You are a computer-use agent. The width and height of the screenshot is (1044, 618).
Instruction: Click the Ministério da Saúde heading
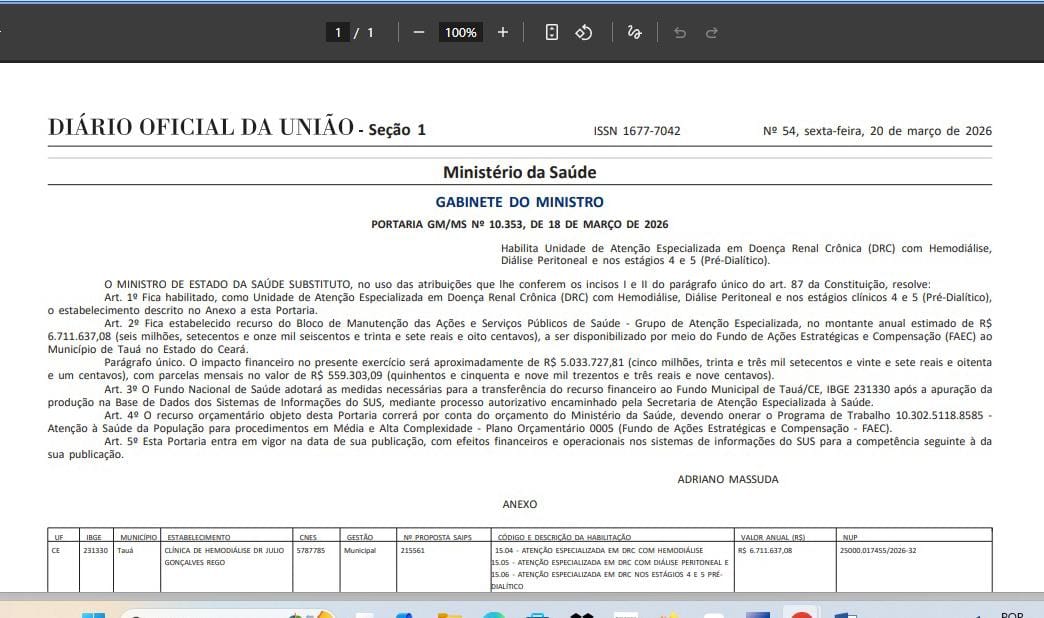519,172
